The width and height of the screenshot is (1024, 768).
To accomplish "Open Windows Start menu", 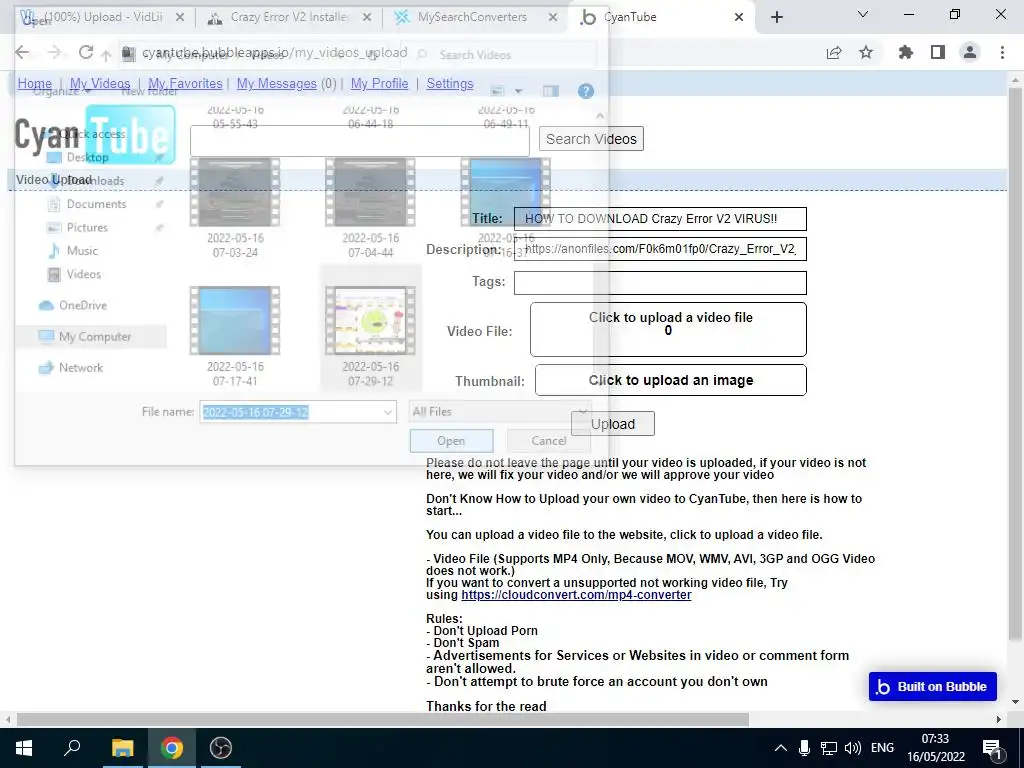I will [24, 748].
